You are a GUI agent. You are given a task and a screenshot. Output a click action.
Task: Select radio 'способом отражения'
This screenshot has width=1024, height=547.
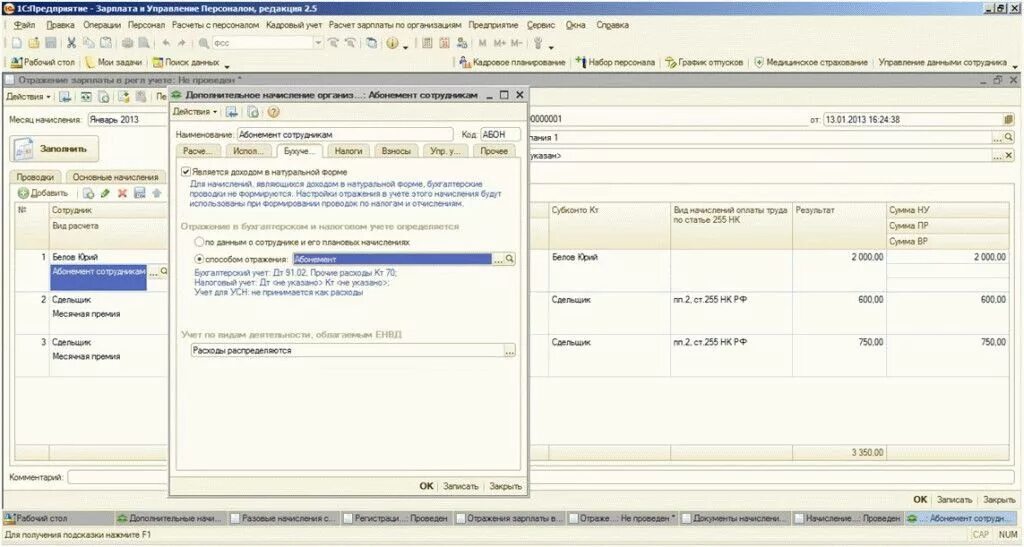tap(199, 259)
